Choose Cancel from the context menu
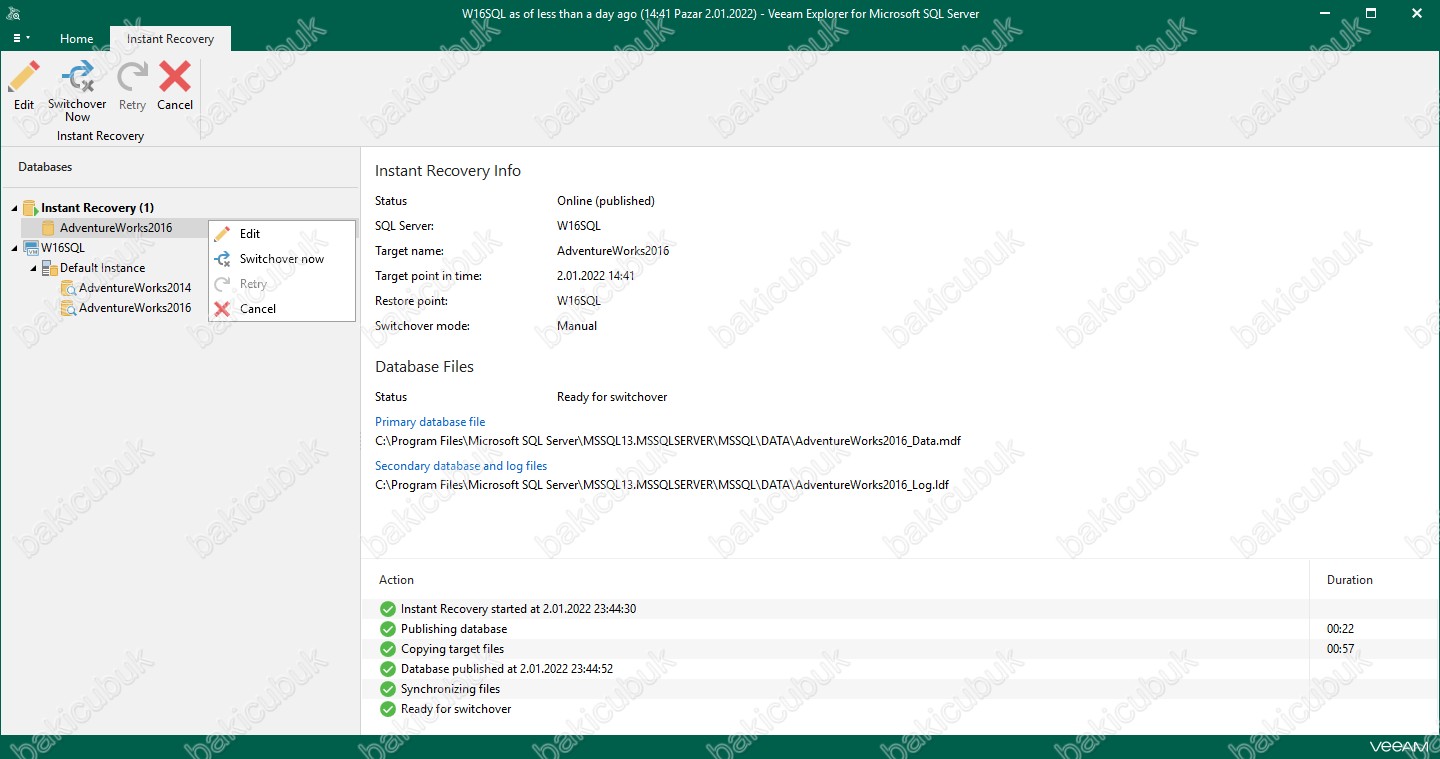1440x759 pixels. point(282,309)
